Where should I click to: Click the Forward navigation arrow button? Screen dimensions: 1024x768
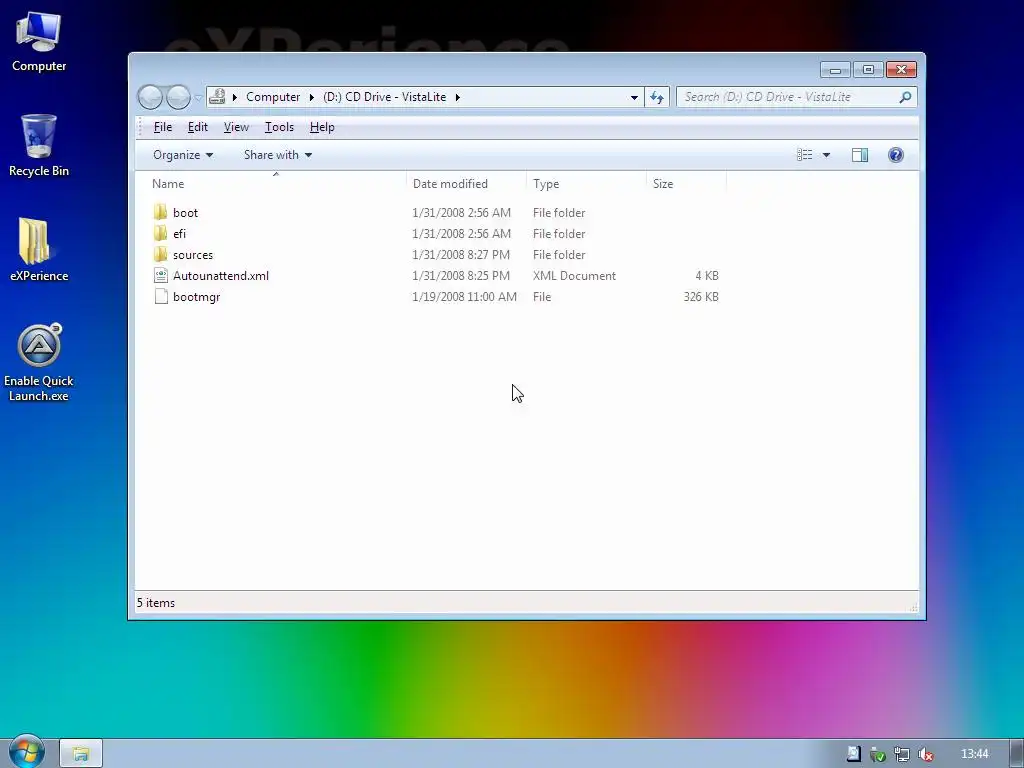[x=178, y=97]
